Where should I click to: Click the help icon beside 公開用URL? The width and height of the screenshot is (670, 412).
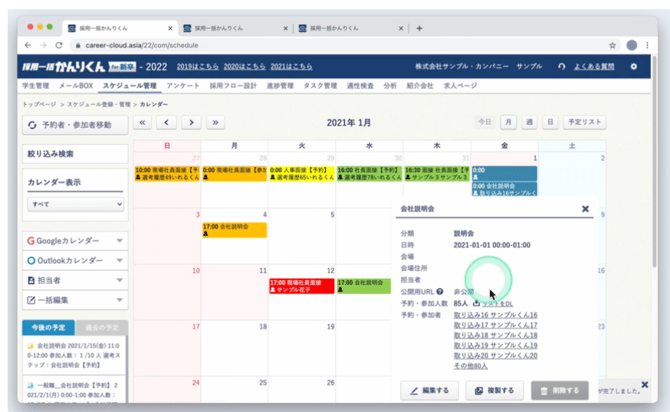click(440, 291)
